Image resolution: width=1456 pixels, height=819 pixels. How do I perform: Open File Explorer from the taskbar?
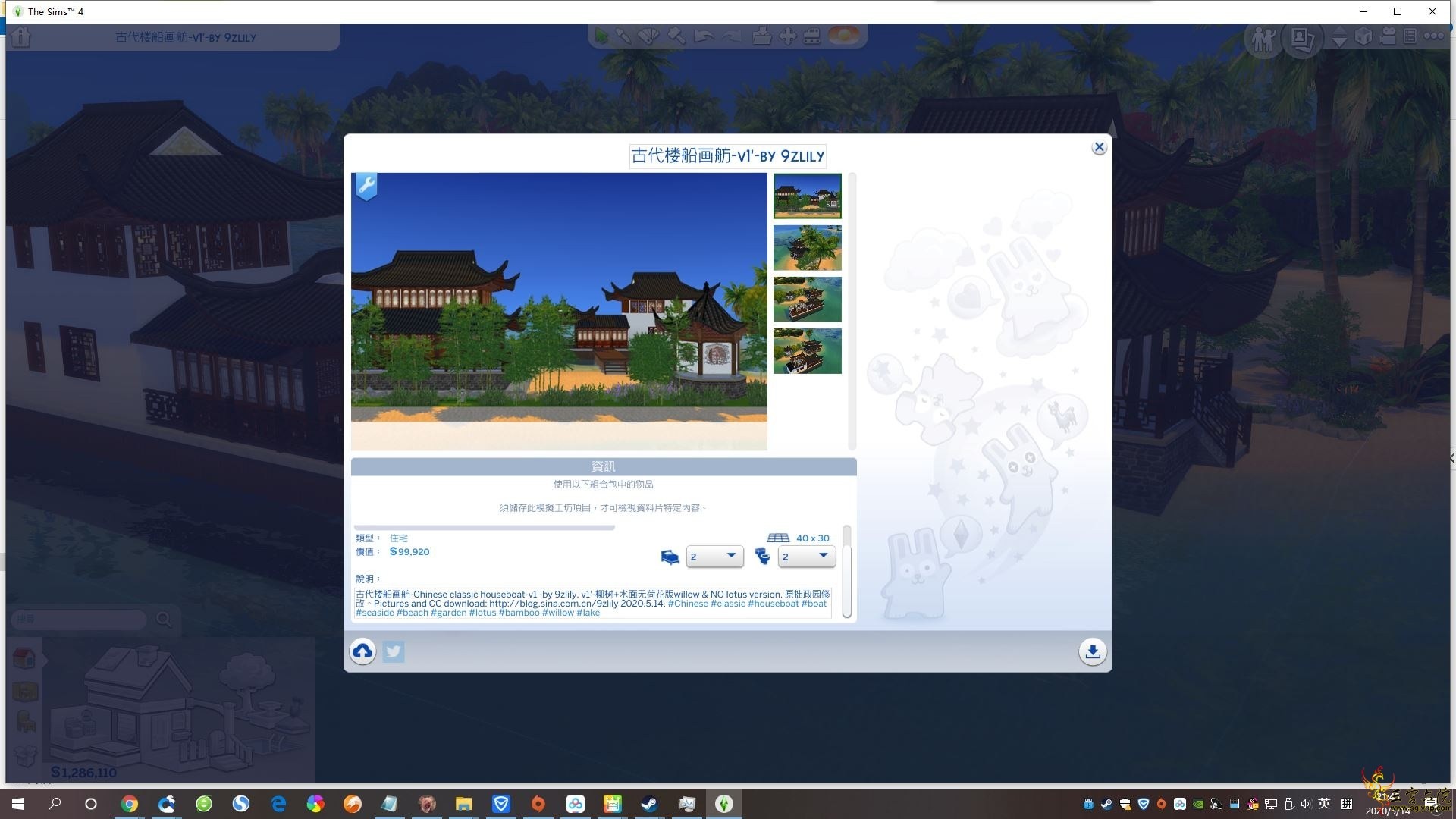coord(464,804)
